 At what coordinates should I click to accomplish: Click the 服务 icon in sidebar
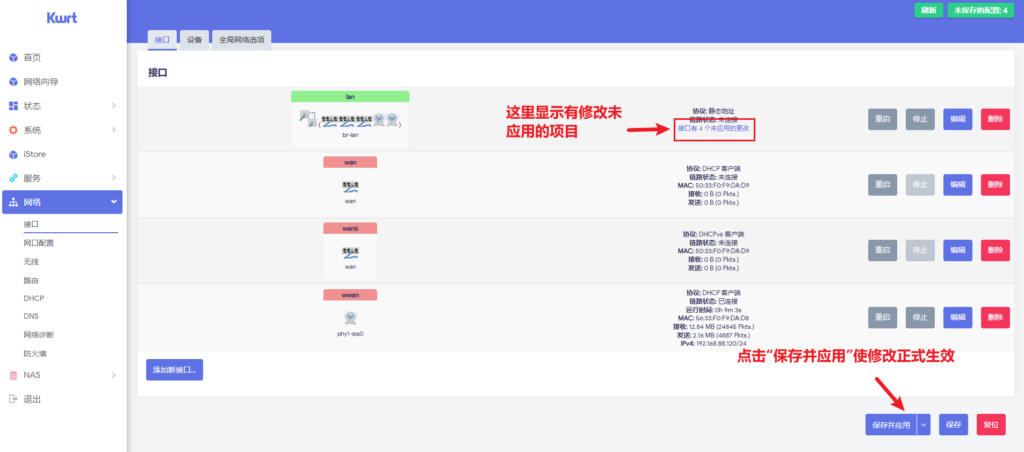[x=13, y=178]
